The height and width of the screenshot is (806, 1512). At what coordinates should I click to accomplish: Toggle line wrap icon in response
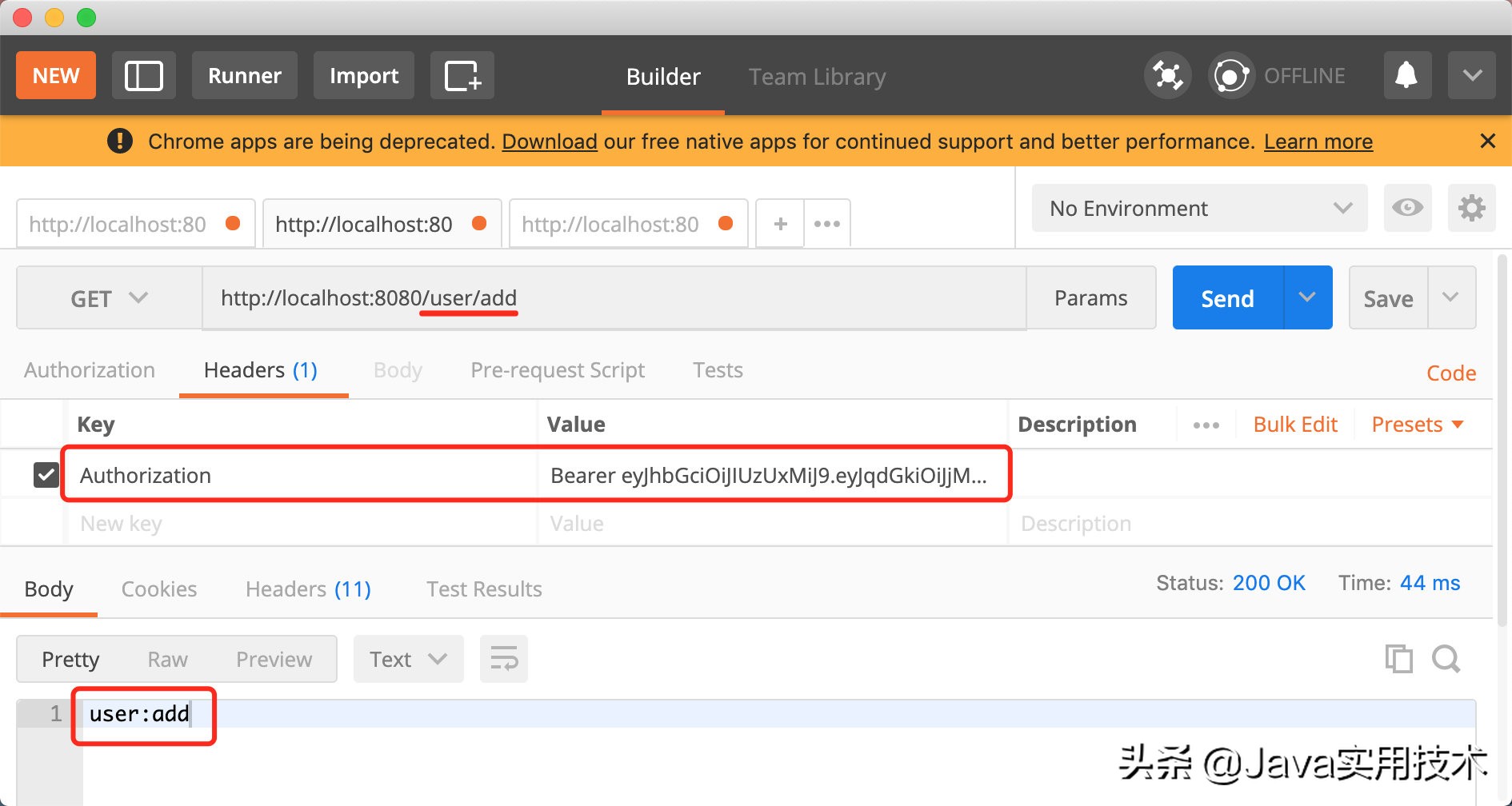[x=504, y=659]
